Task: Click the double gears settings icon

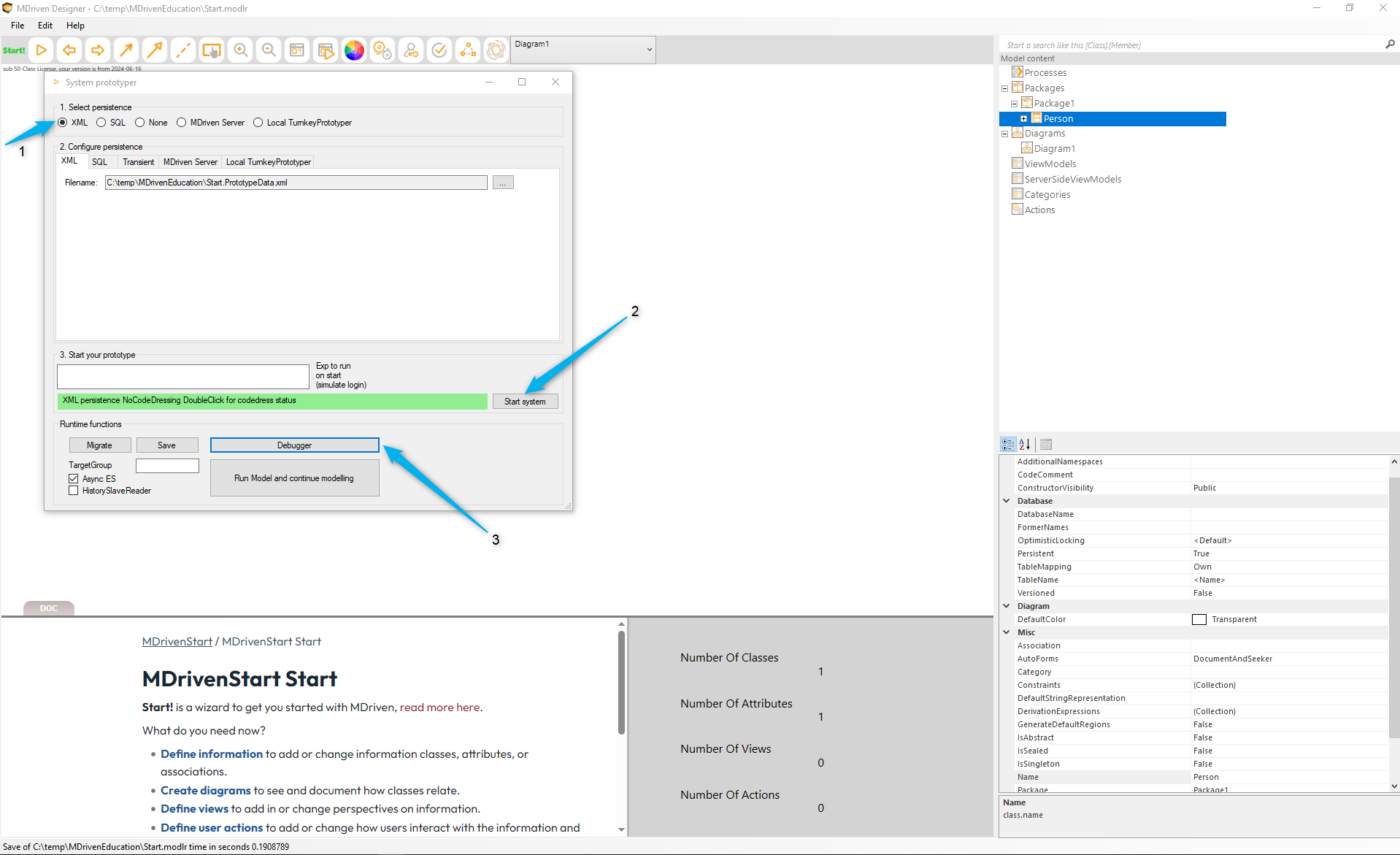Action: pos(382,50)
